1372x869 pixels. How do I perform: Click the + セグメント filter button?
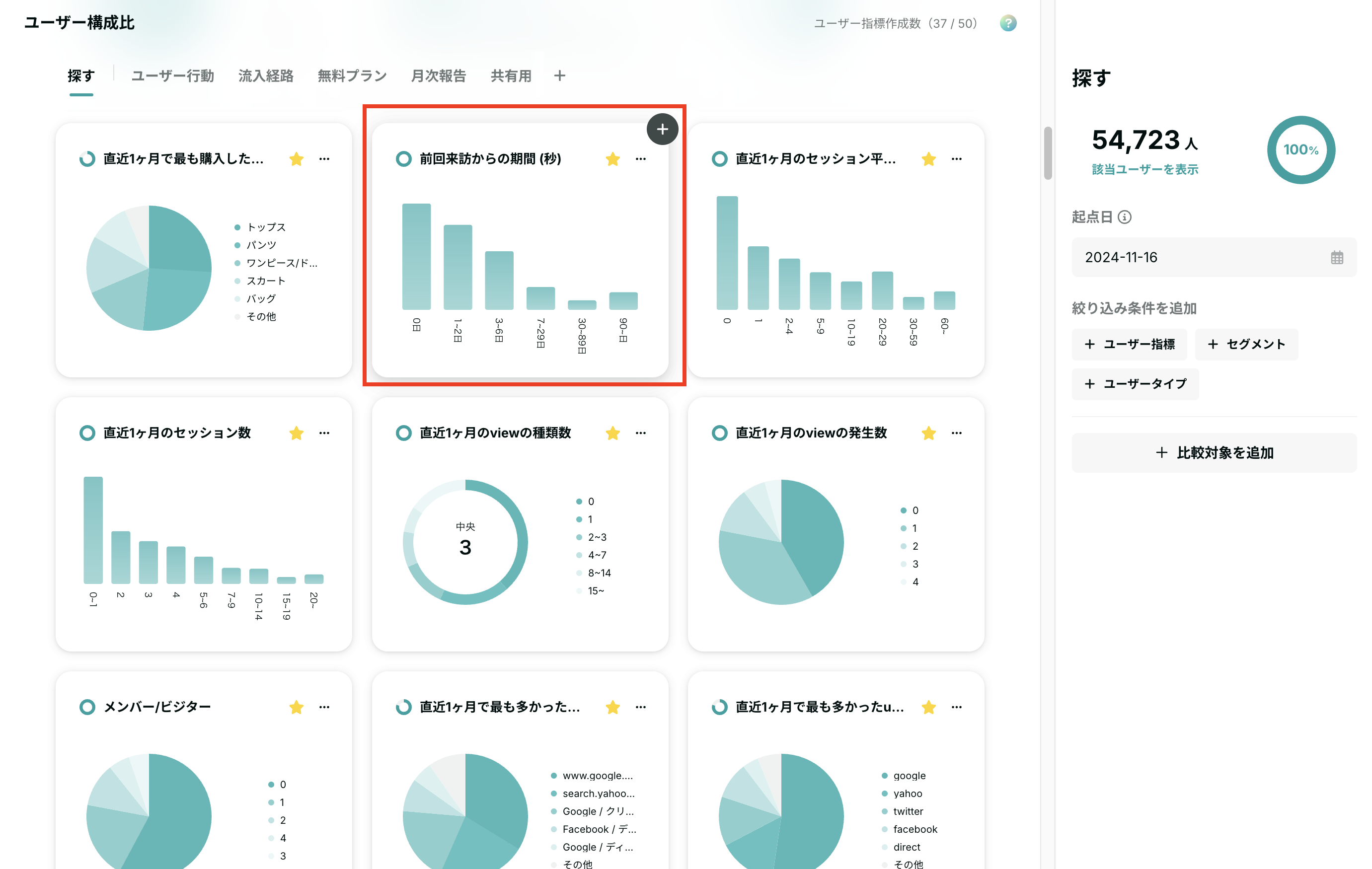point(1246,344)
